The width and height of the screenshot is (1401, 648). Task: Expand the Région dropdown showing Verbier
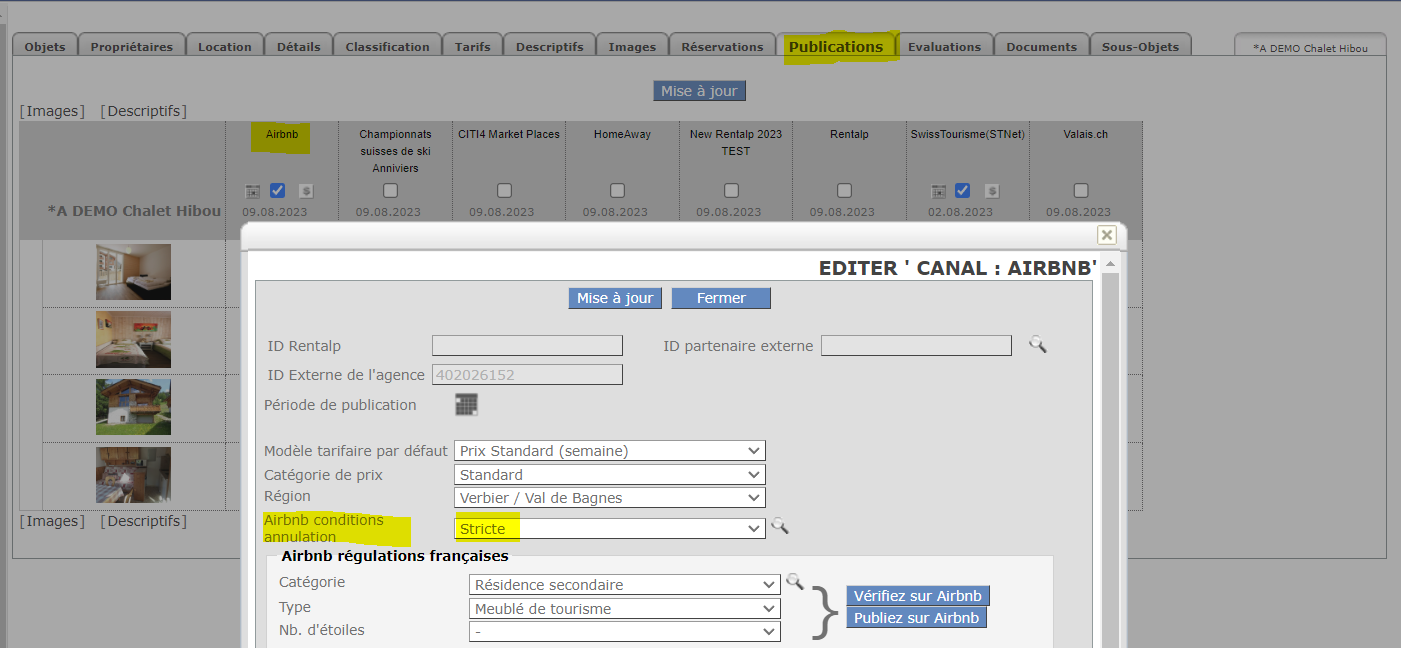609,498
